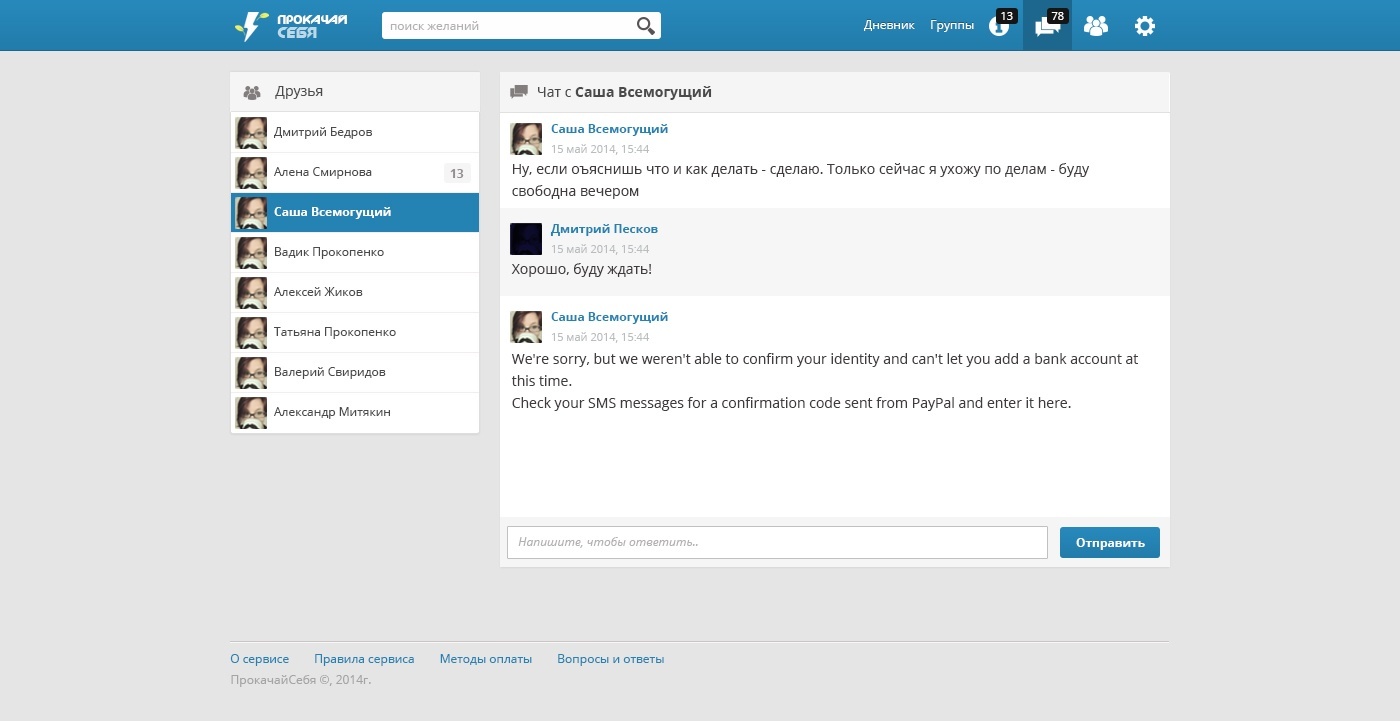Click the ПрокачайСебя logo

[291, 26]
